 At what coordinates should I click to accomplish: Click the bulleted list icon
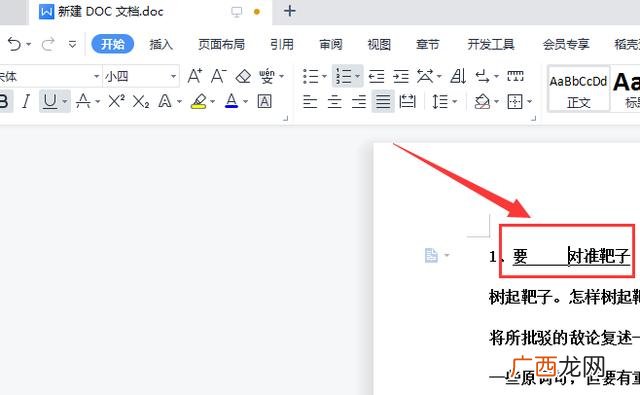(x=311, y=76)
